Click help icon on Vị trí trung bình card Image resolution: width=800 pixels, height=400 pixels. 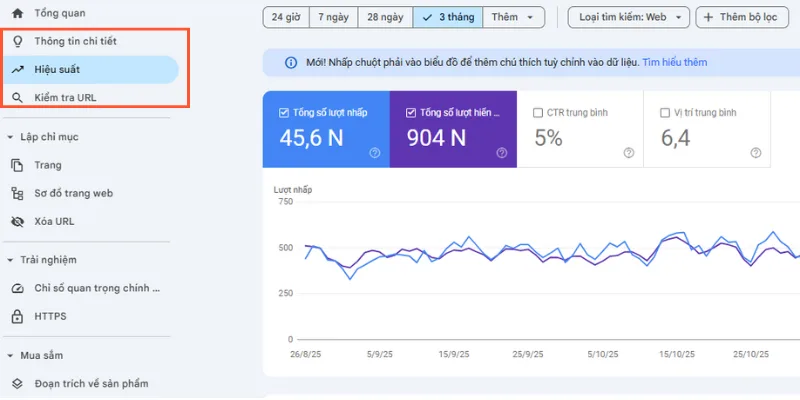[x=756, y=153]
